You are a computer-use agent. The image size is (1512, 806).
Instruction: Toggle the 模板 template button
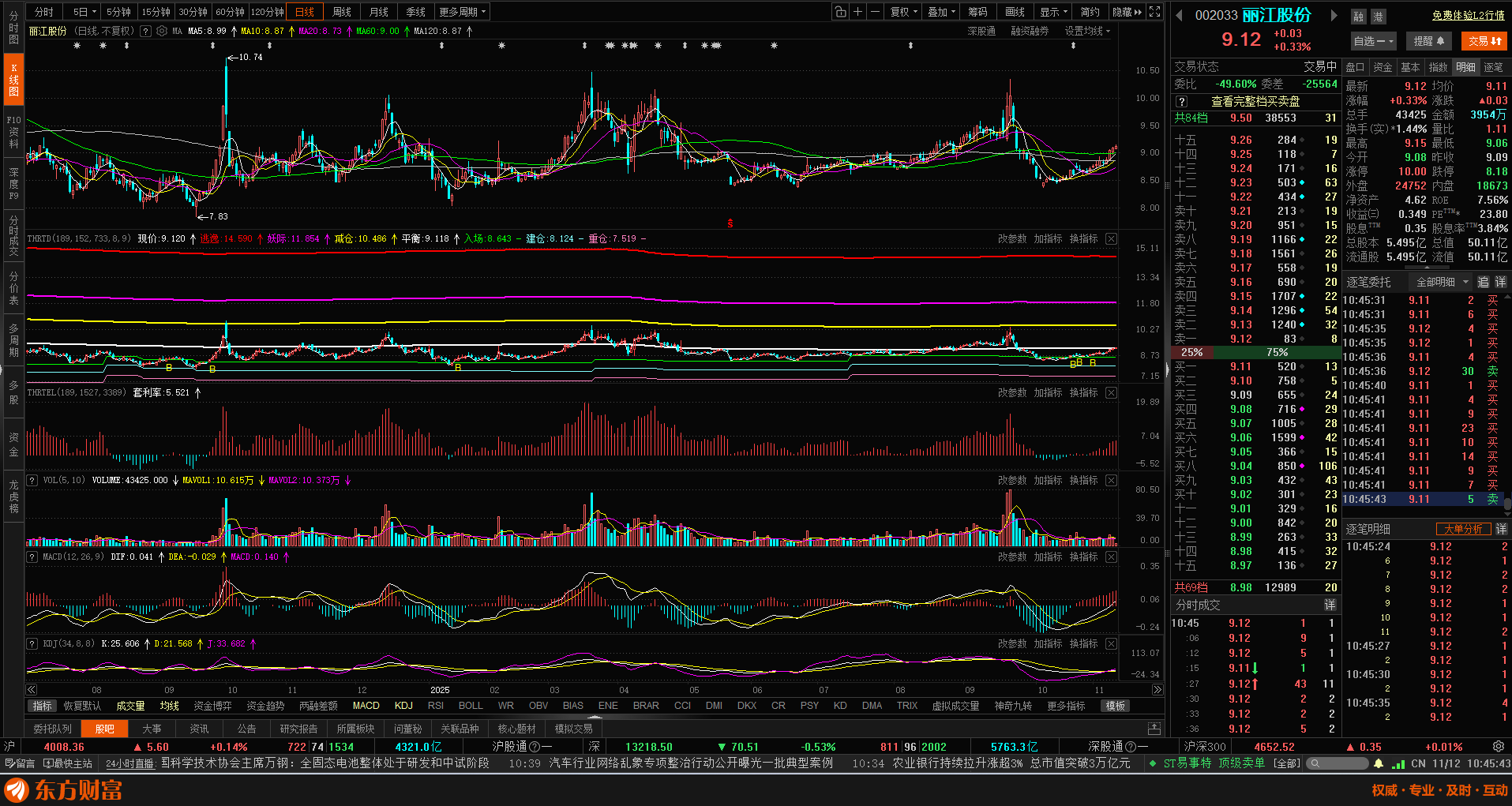[x=1115, y=706]
